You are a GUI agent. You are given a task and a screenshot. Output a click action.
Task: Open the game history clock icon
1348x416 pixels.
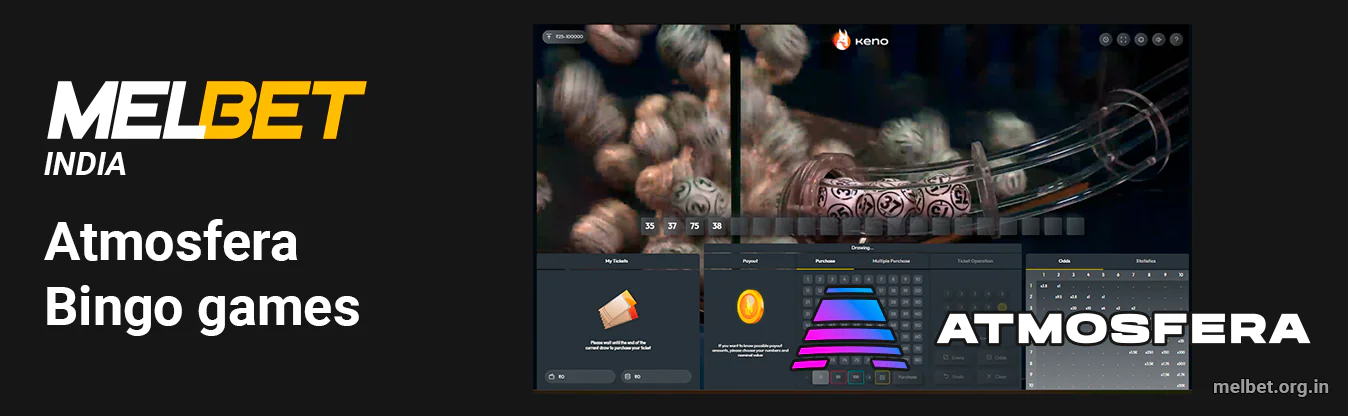1105,40
